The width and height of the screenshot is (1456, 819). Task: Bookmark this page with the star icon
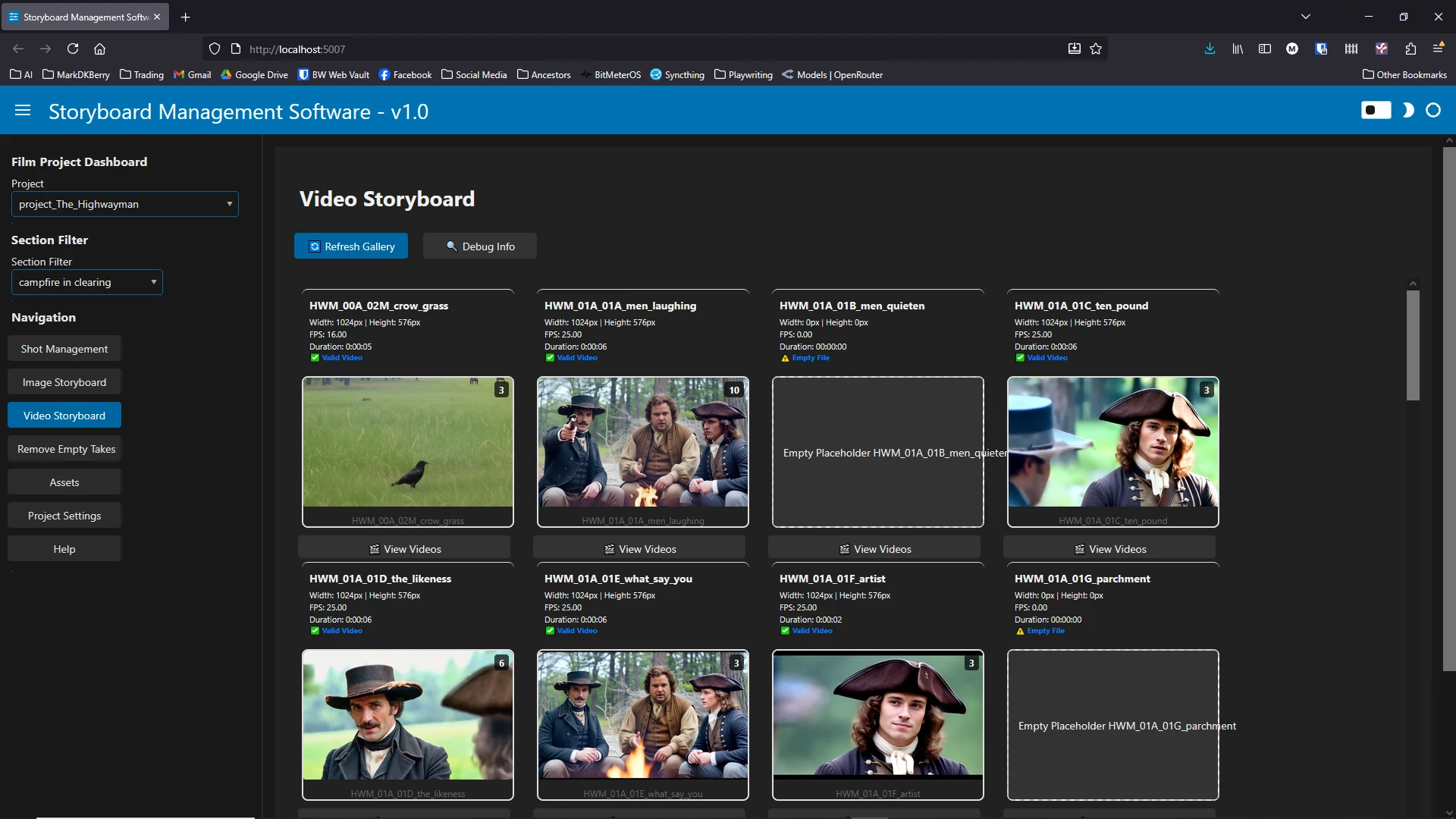[x=1096, y=49]
